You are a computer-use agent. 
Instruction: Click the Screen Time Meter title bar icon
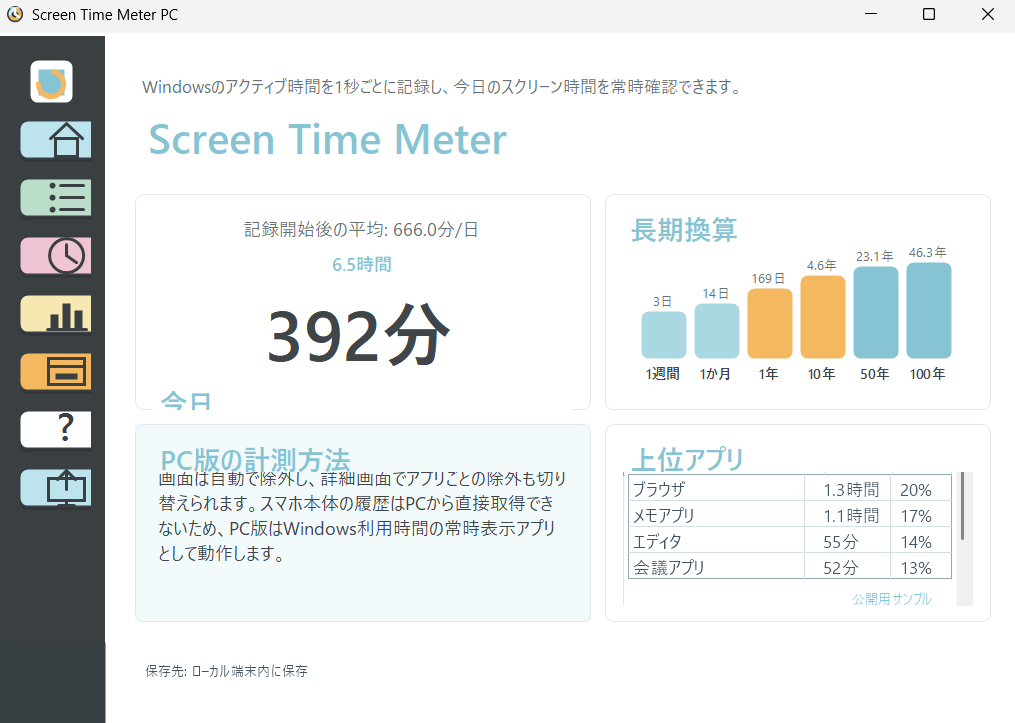click(x=15, y=14)
